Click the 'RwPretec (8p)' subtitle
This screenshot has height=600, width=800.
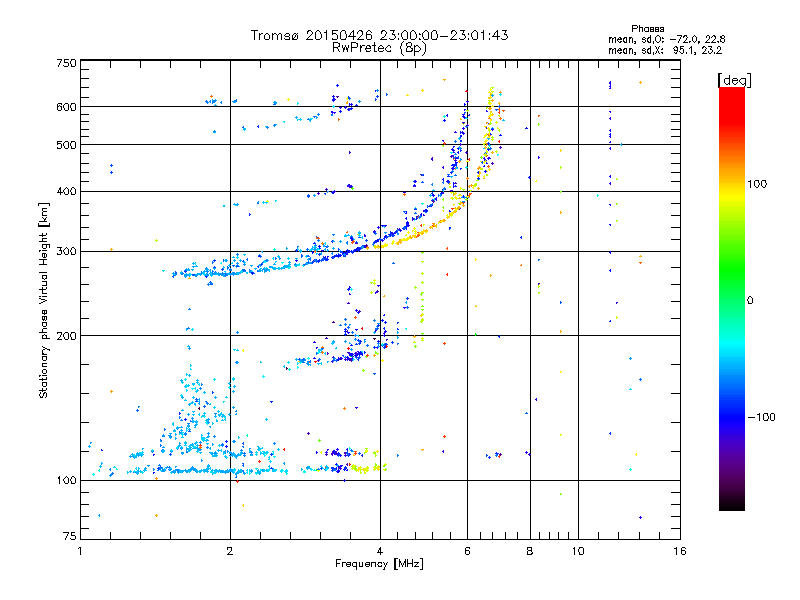pyautogui.click(x=379, y=48)
